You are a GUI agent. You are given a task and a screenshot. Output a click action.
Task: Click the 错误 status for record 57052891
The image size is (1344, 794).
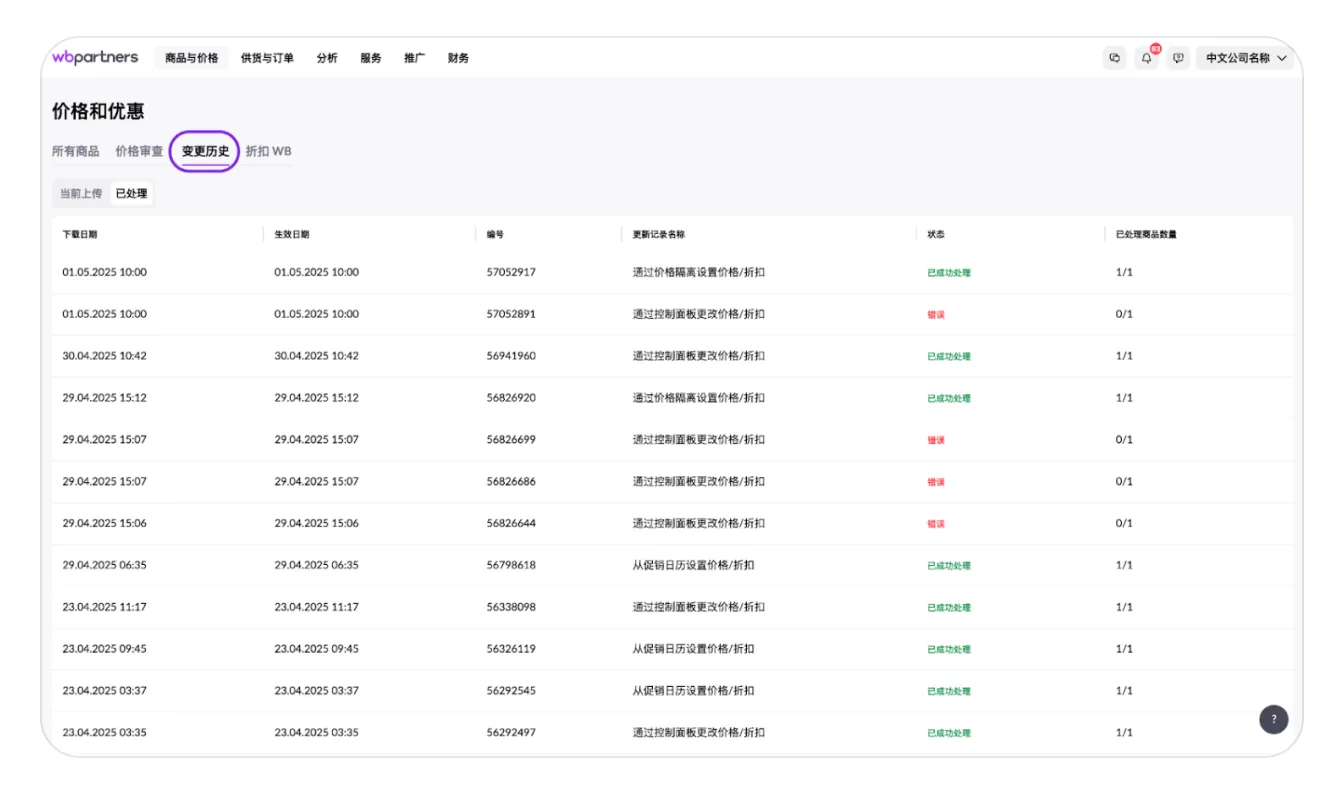pyautogui.click(x=936, y=315)
